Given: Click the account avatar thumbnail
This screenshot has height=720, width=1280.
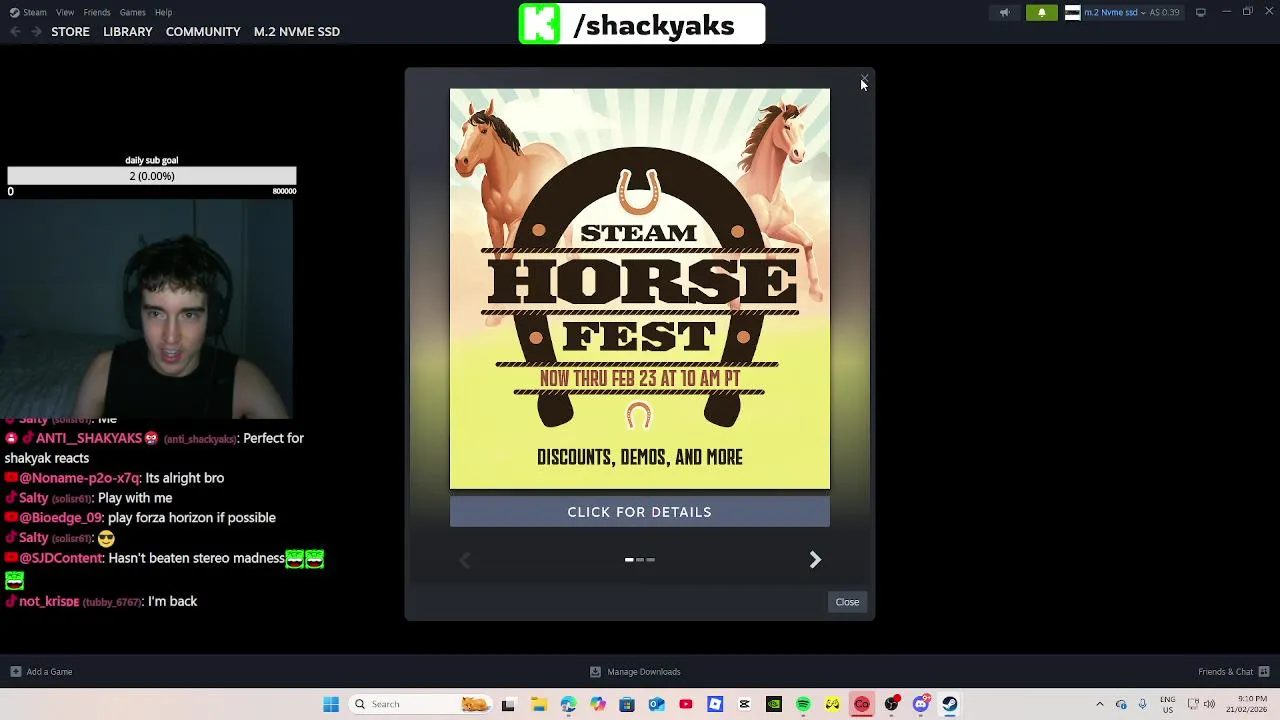Looking at the screenshot, I should (1072, 12).
